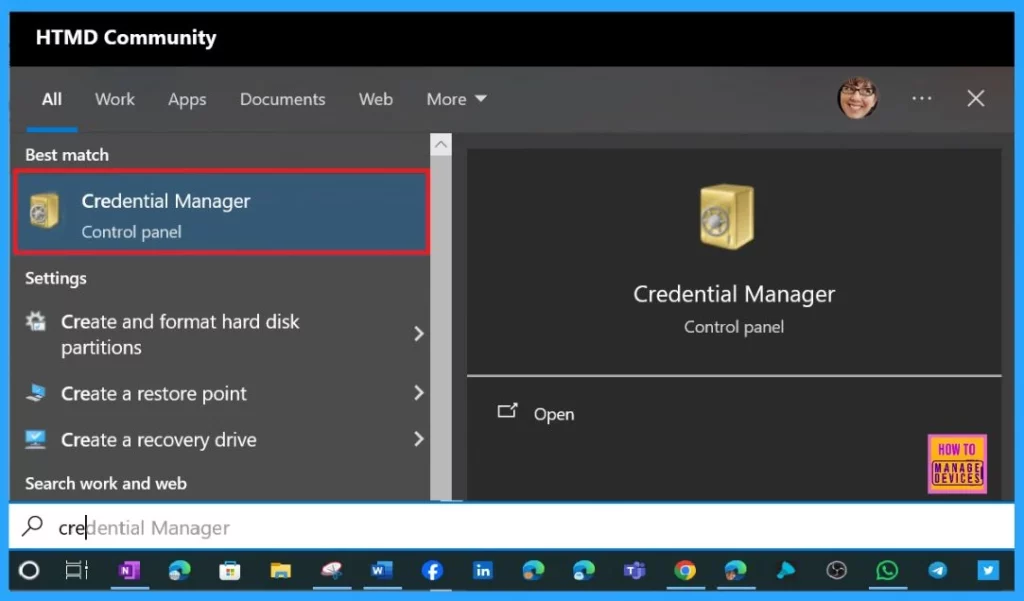This screenshot has height=601, width=1024.
Task: Click Control panel subtitle in preview pane
Action: click(x=734, y=327)
